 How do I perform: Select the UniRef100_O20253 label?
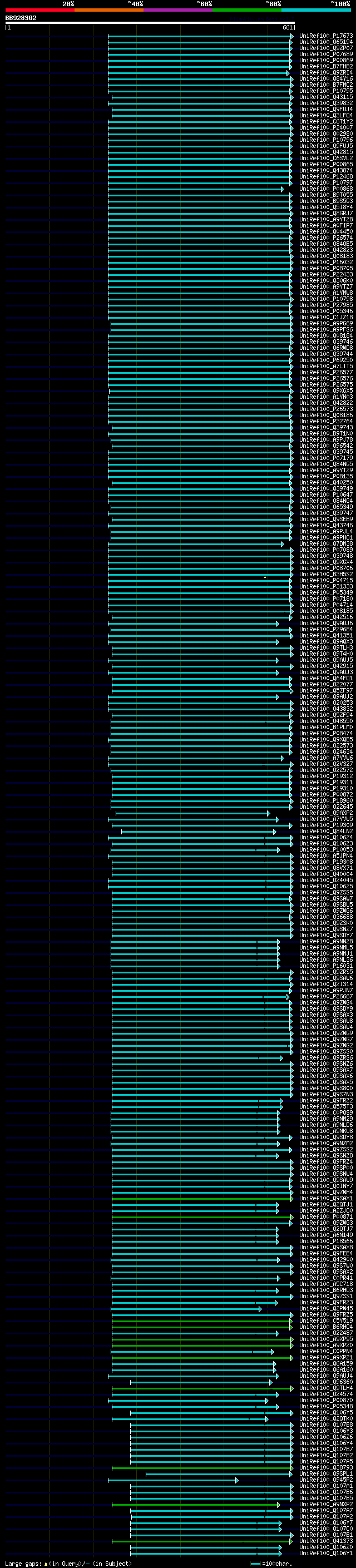tap(326, 703)
